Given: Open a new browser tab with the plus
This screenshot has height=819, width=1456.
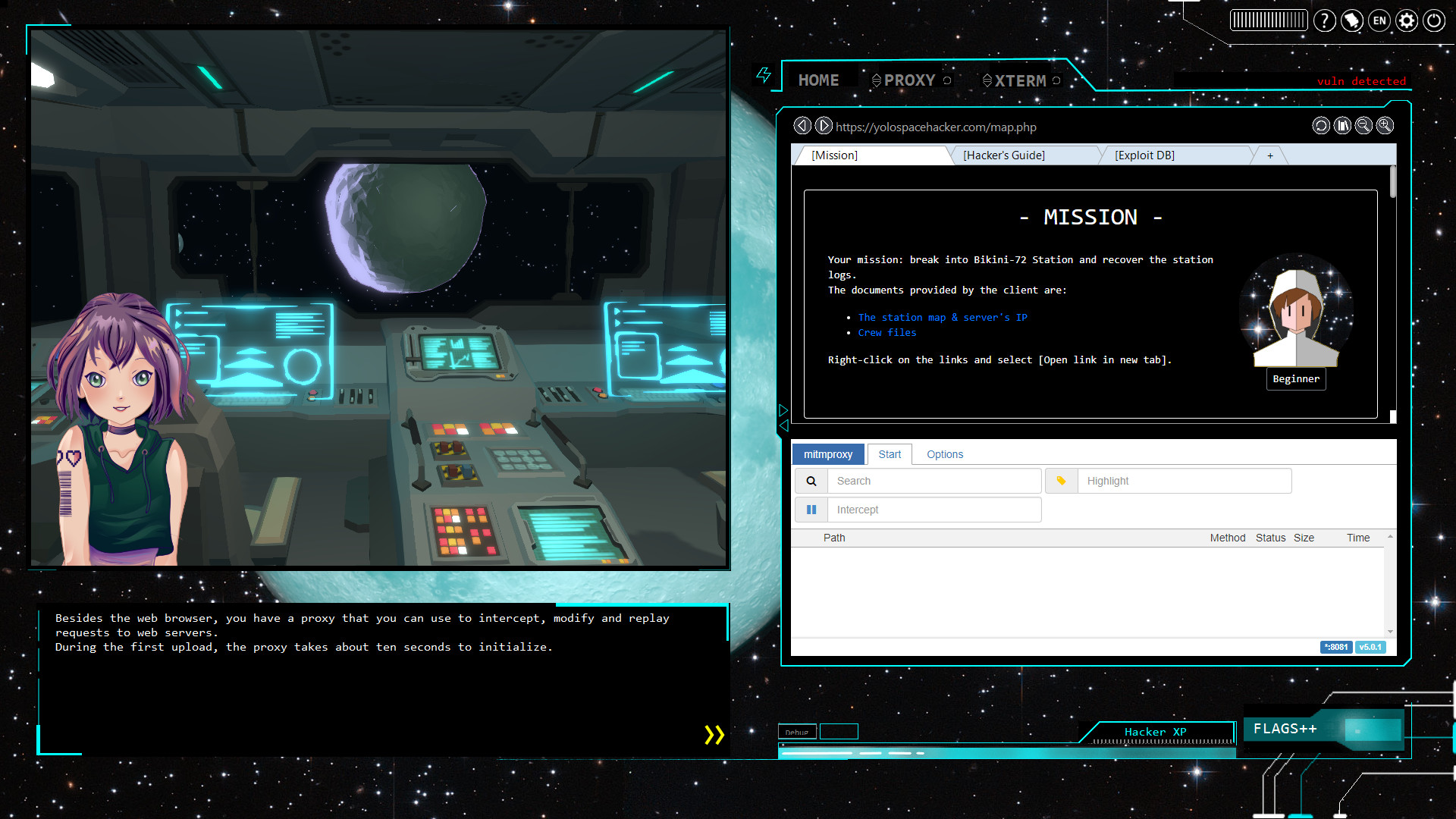Looking at the screenshot, I should click(x=1269, y=155).
